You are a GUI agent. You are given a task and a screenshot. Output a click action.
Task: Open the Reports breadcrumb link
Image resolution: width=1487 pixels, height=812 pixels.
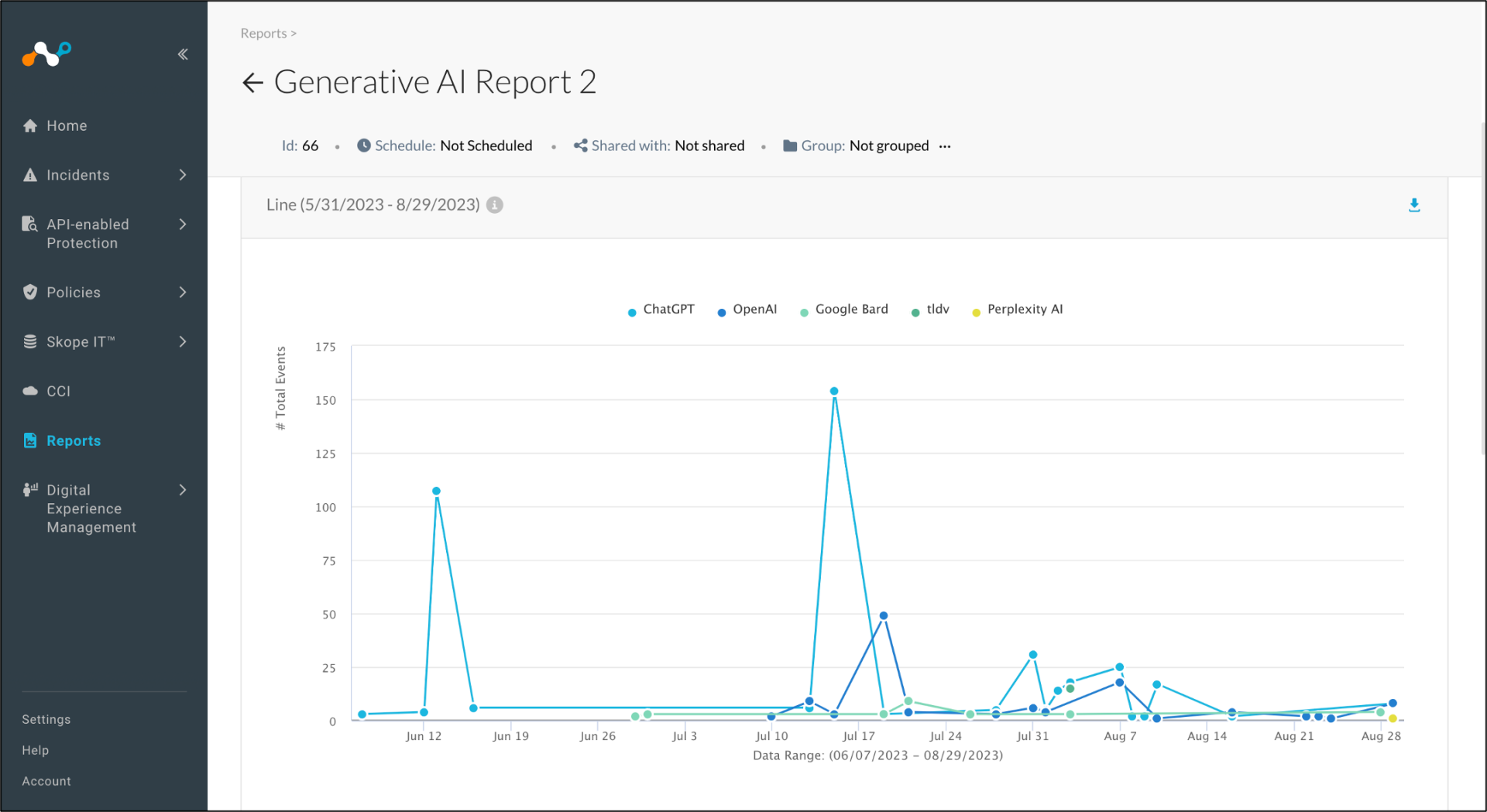(x=263, y=33)
